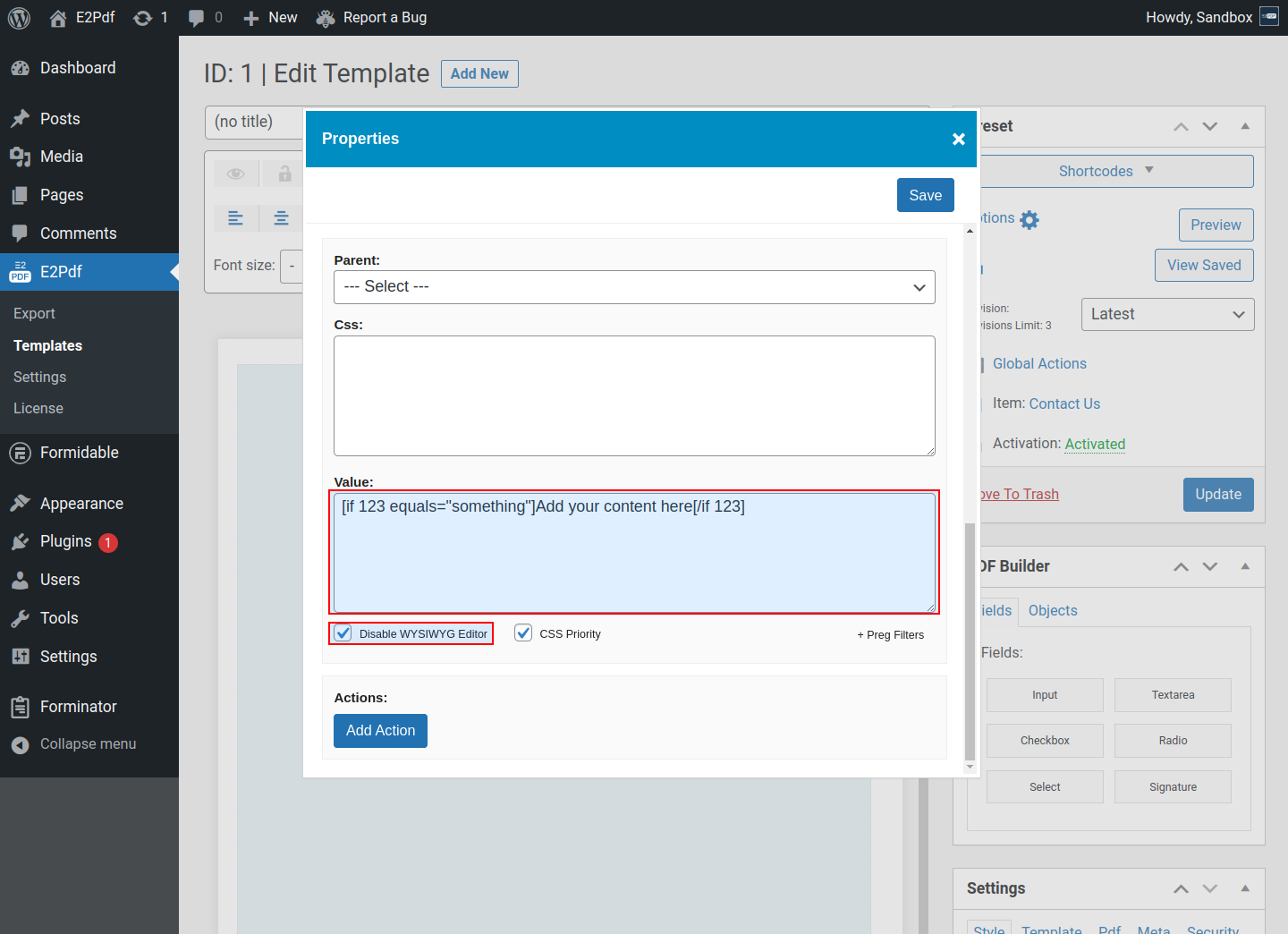The height and width of the screenshot is (934, 1288).
Task: Click the WordPress logo icon
Action: click(x=19, y=18)
